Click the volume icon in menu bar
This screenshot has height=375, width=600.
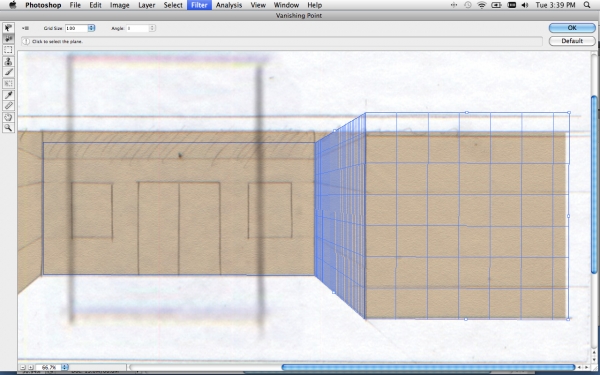(525, 5)
